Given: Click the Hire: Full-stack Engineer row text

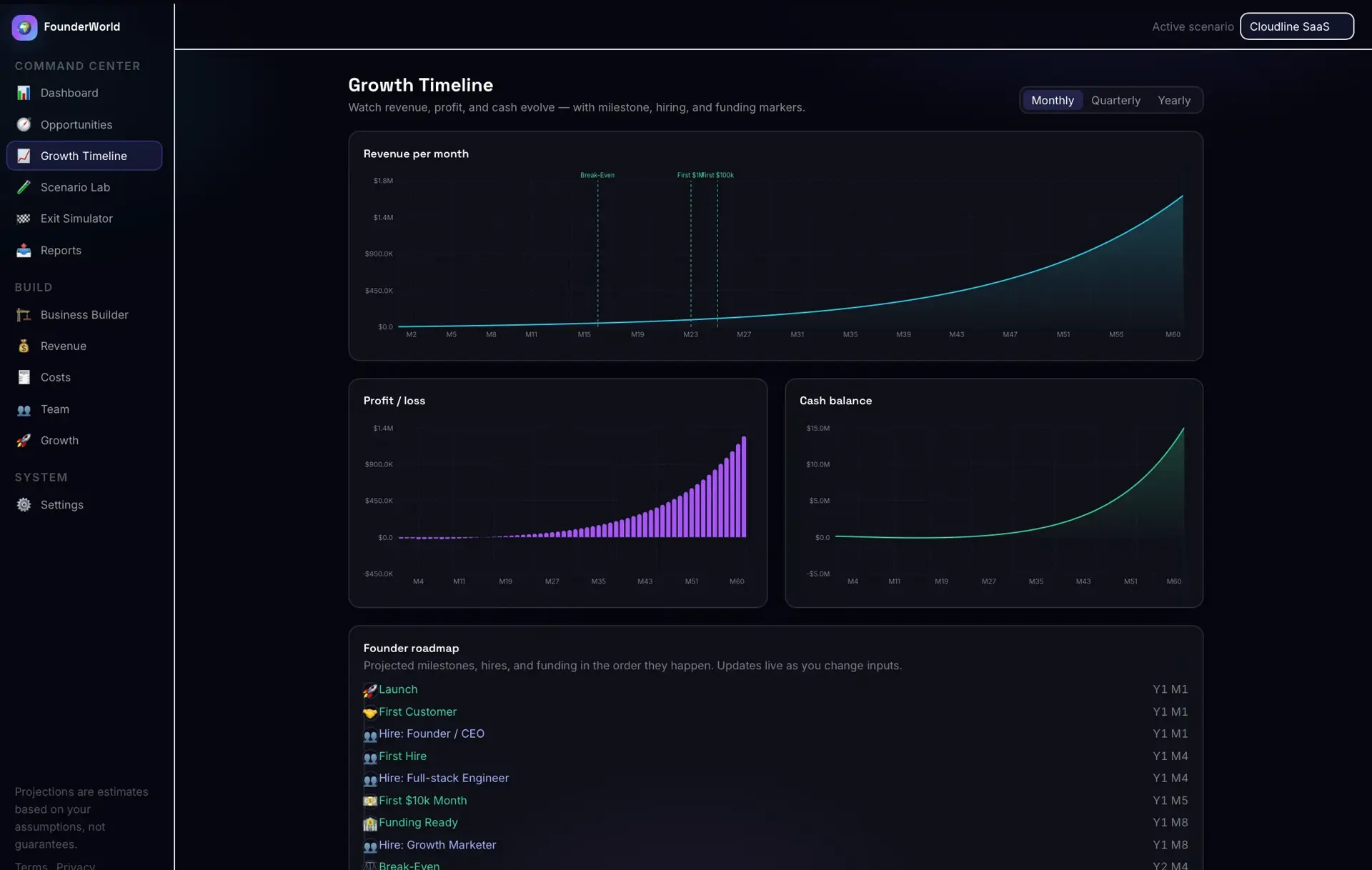Looking at the screenshot, I should [x=444, y=778].
